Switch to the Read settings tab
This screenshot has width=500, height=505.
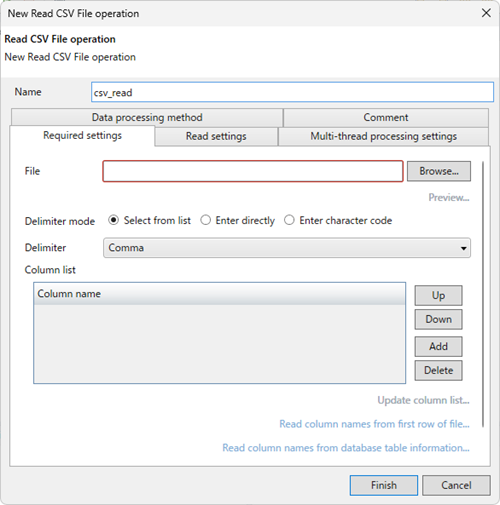(216, 136)
